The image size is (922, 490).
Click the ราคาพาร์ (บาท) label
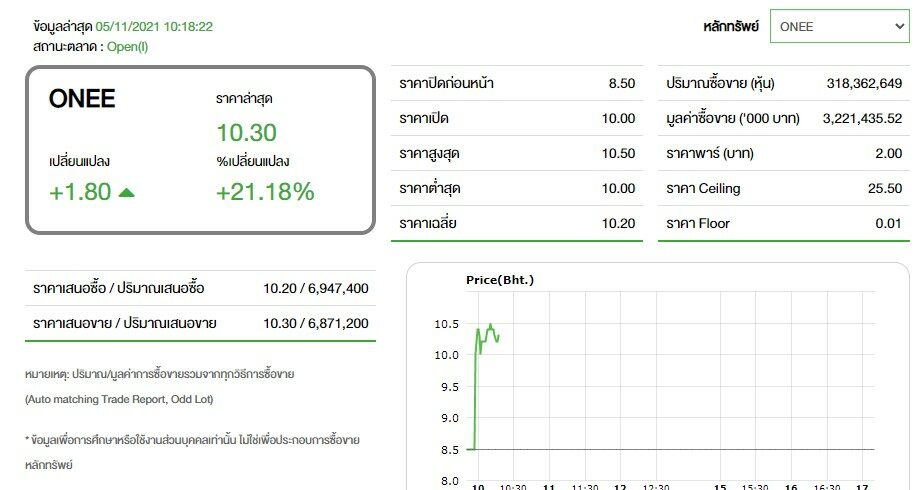pos(710,154)
